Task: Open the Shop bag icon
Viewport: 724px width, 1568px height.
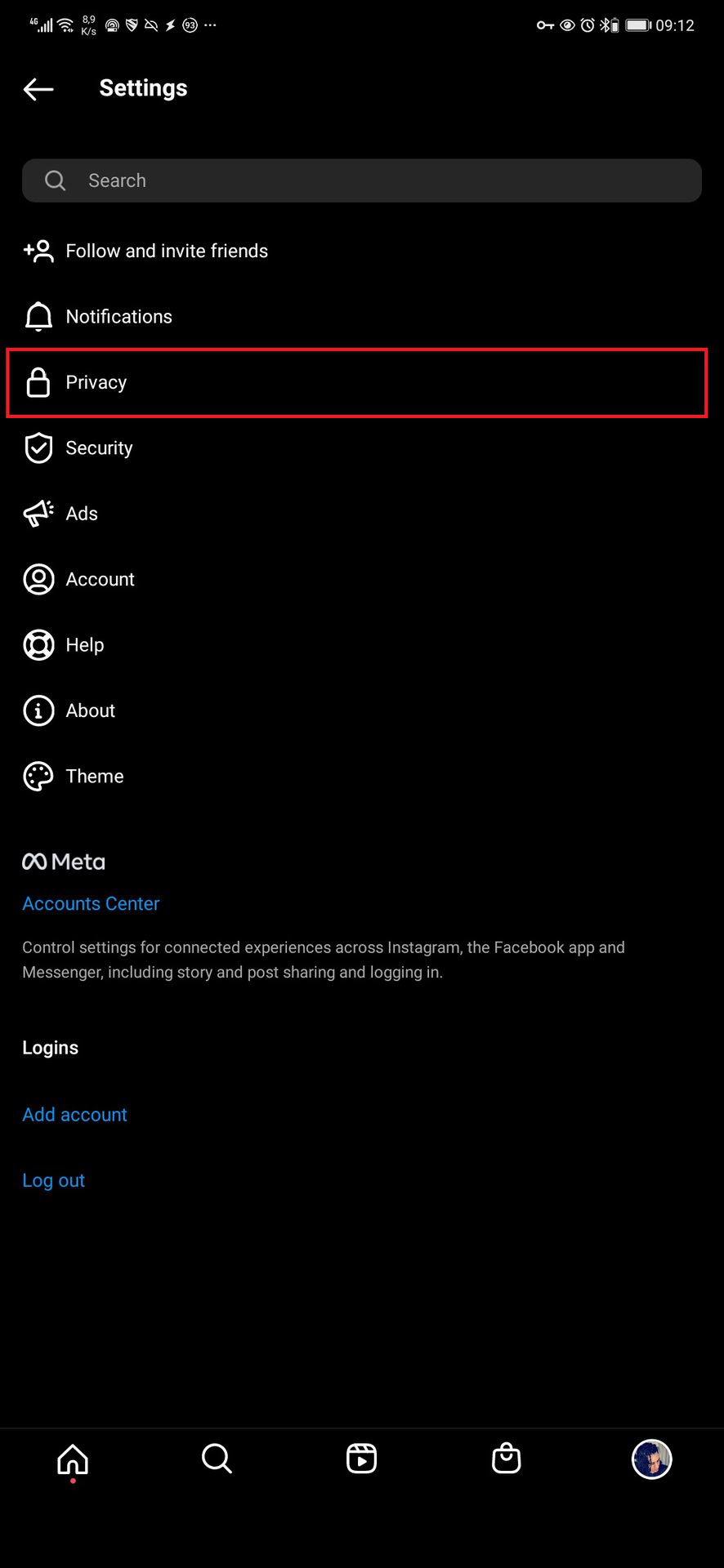Action: click(506, 1459)
